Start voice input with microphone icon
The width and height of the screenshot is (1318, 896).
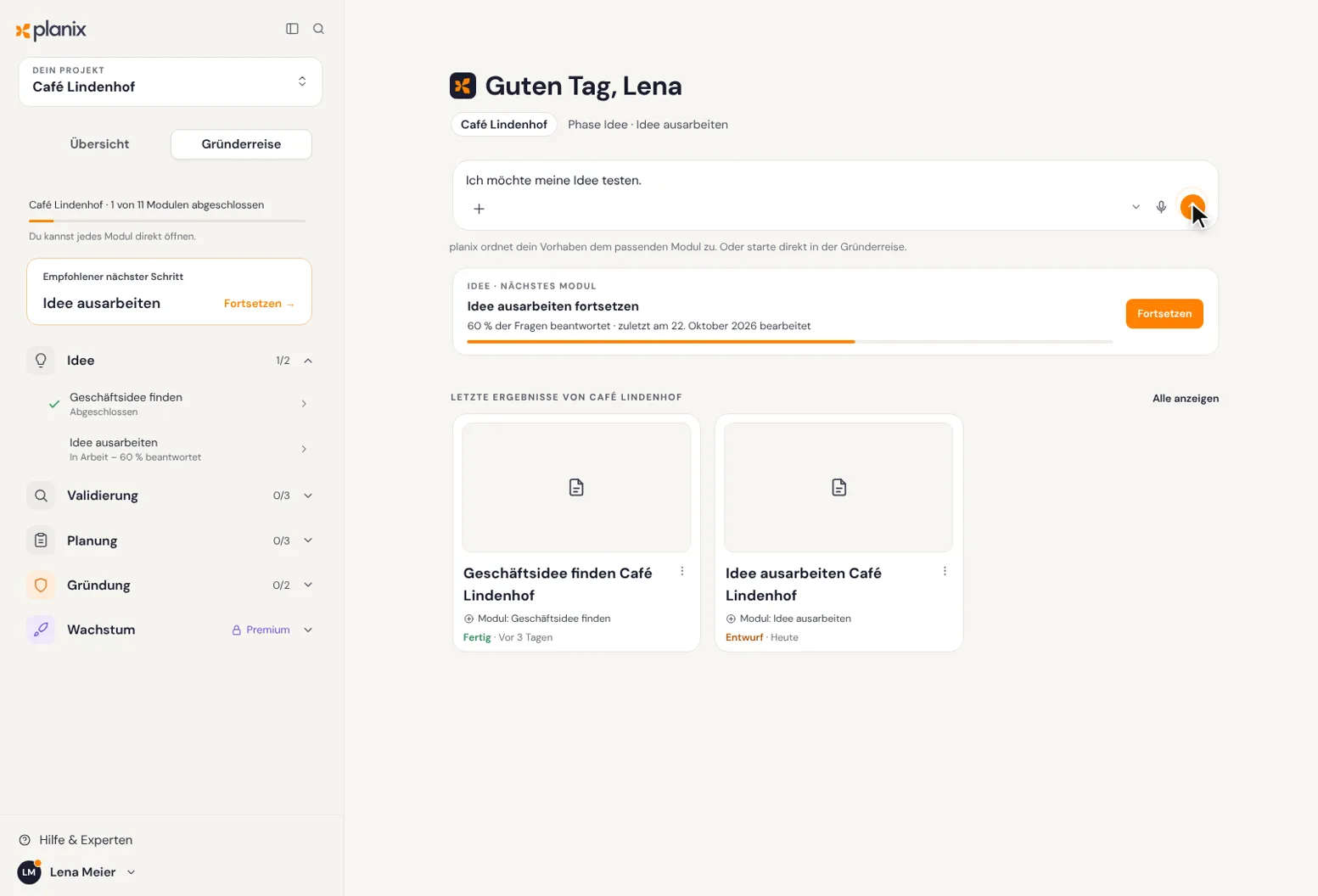click(1161, 207)
